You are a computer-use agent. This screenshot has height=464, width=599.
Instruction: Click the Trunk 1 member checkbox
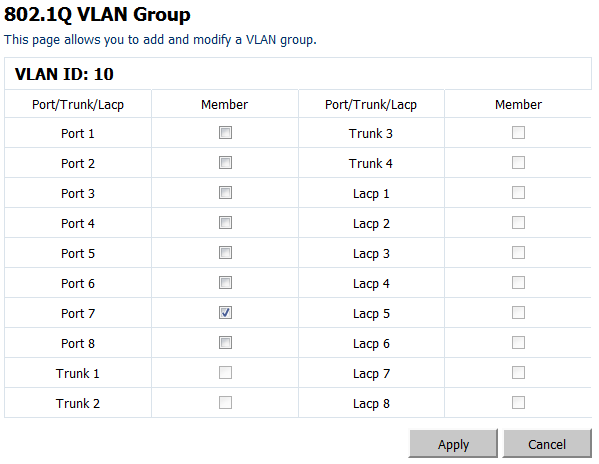click(225, 372)
